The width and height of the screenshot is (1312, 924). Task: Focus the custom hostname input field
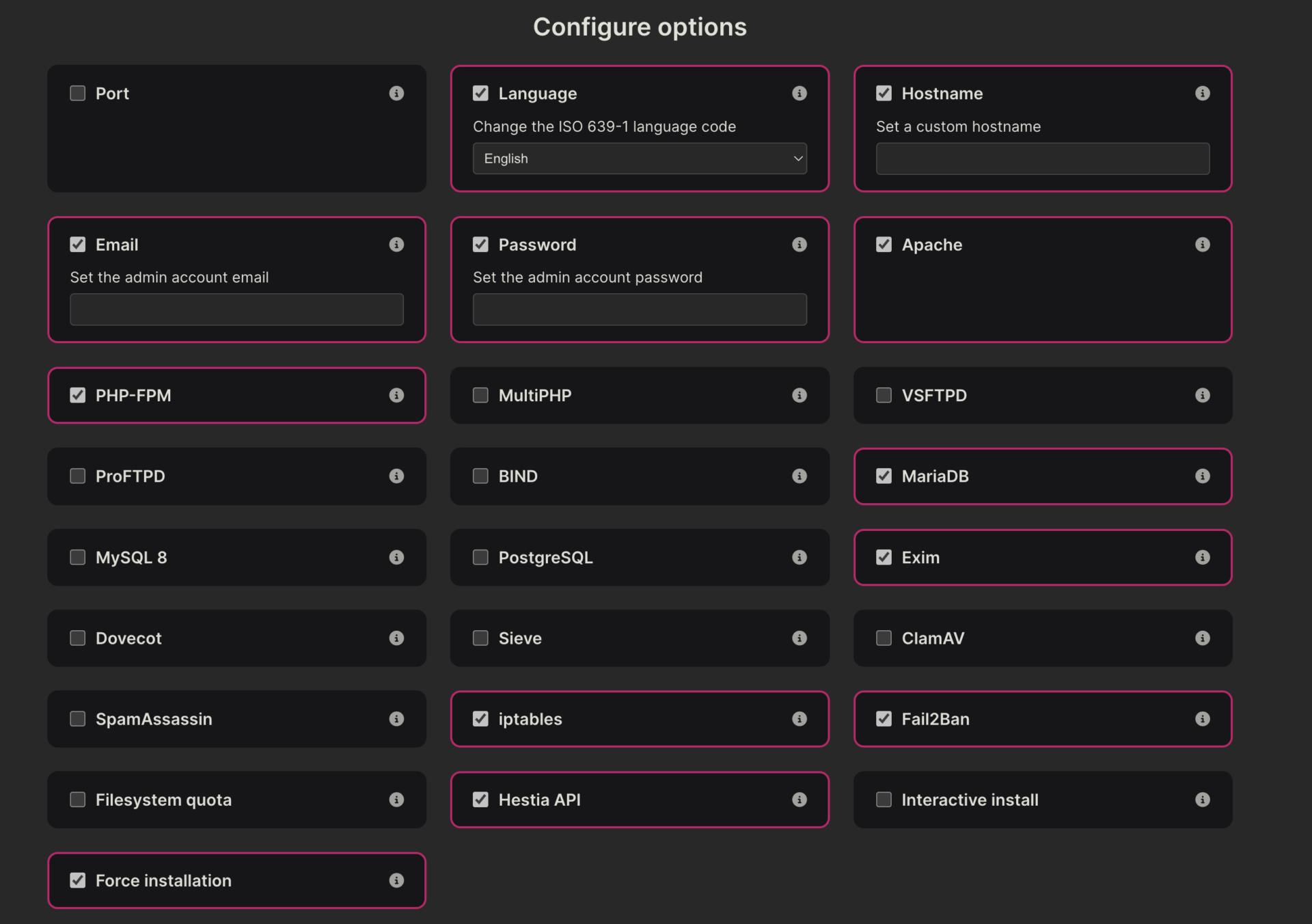tap(1043, 159)
